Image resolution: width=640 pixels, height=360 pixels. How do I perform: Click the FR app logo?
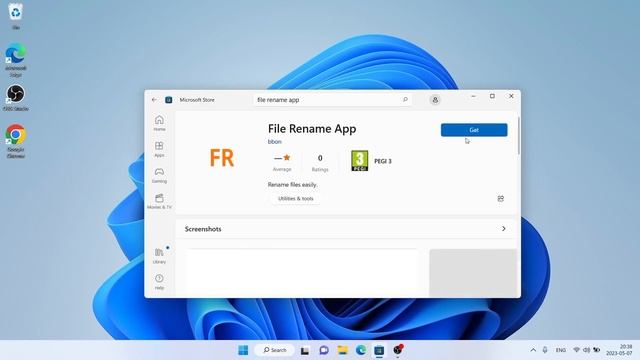click(222, 158)
